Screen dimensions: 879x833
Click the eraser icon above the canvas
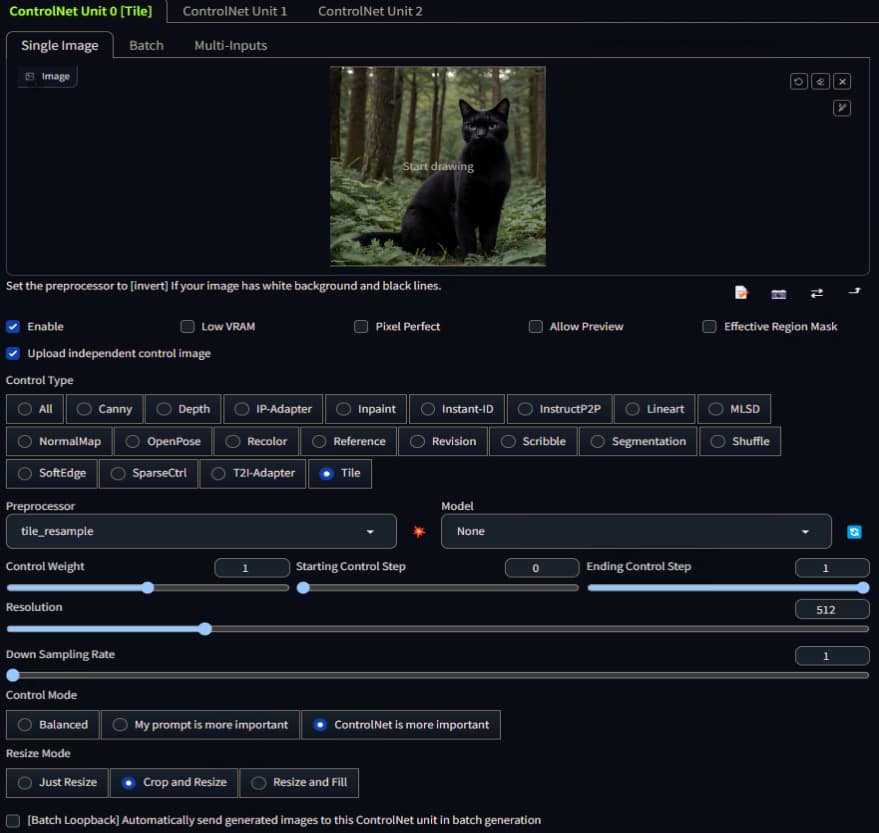click(820, 82)
